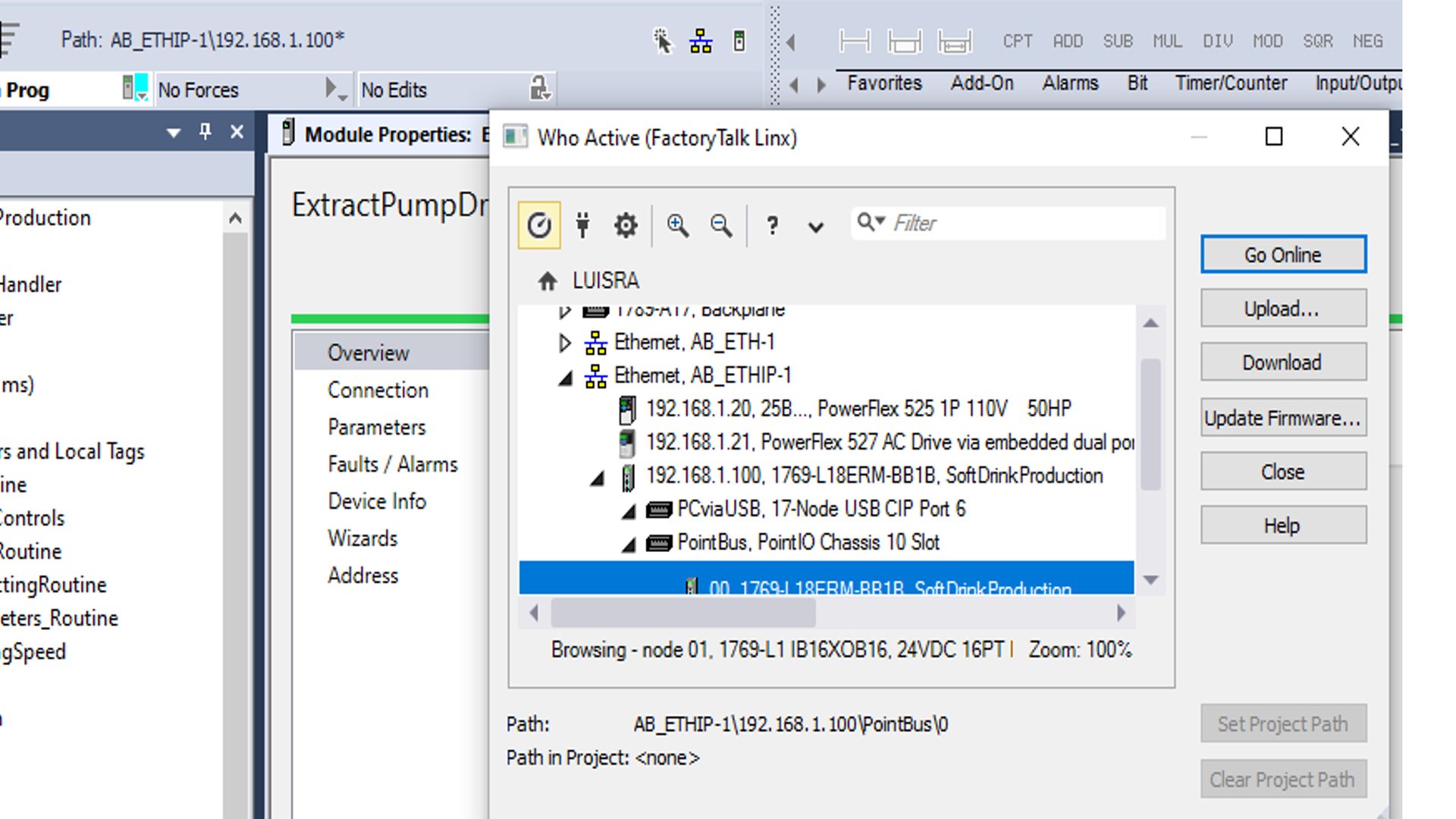Insert a branch instruction icon
The height and width of the screenshot is (819, 1456).
coord(905,41)
